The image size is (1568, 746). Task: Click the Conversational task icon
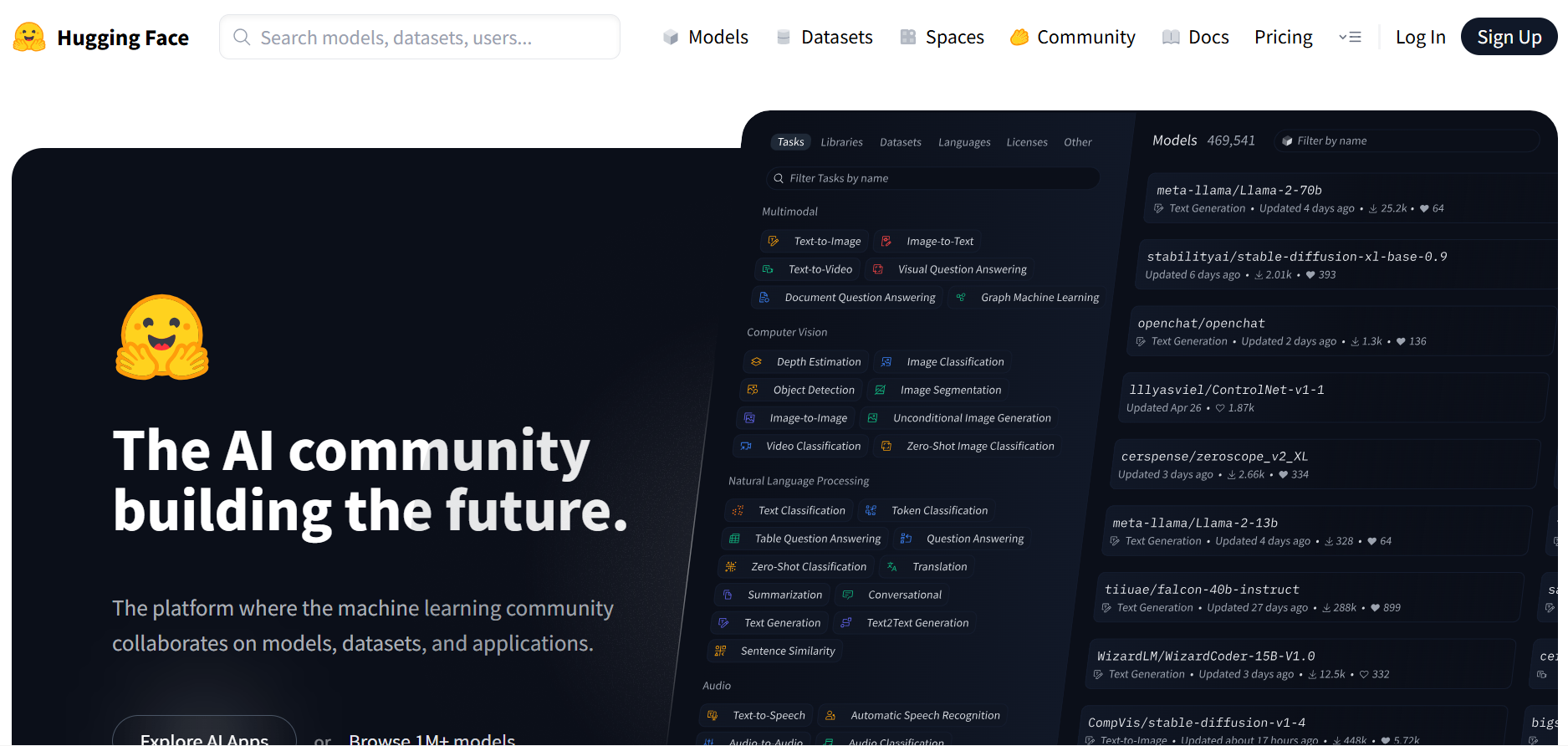pyautogui.click(x=848, y=595)
